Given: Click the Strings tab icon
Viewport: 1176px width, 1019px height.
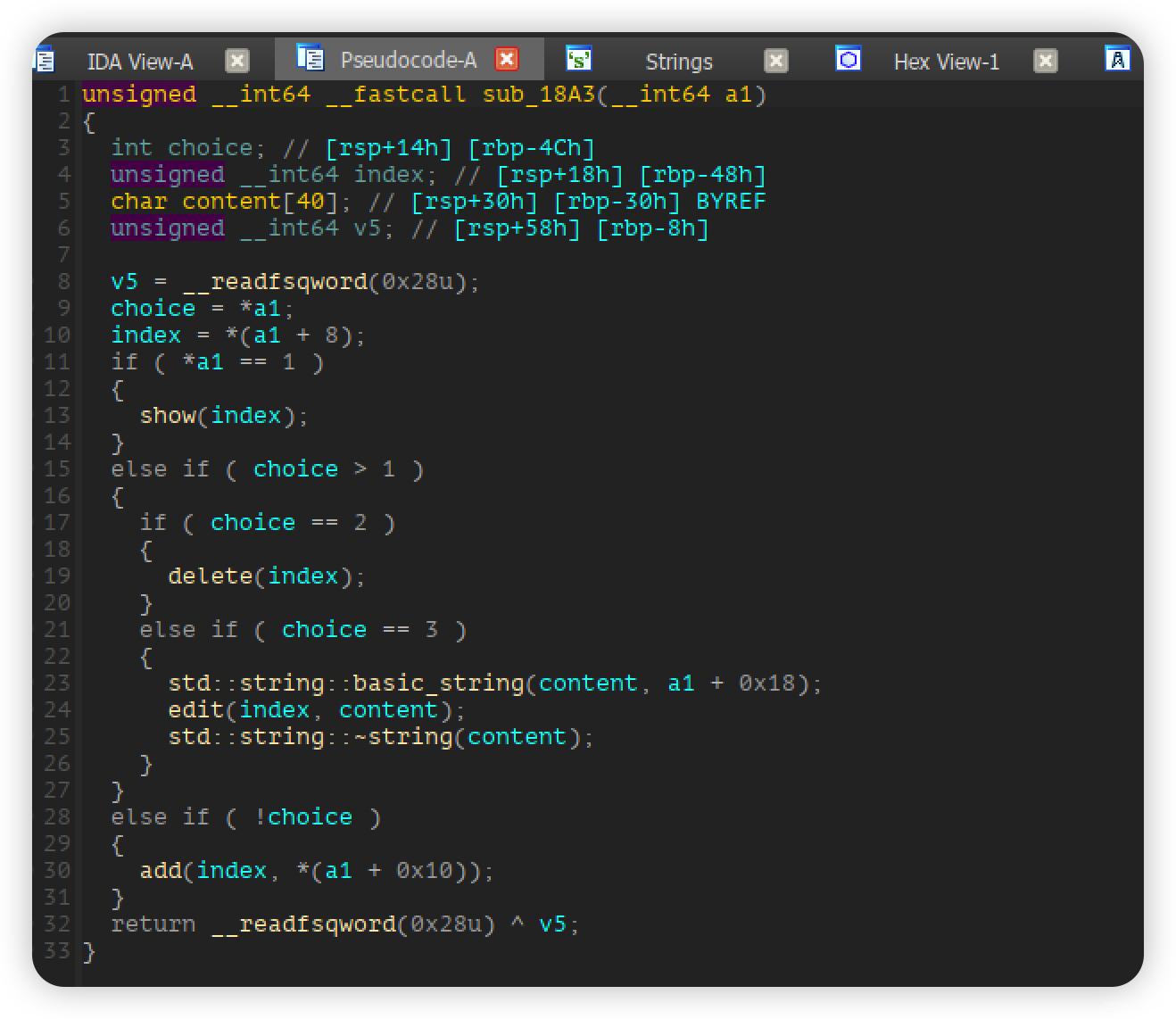Looking at the screenshot, I should [x=579, y=59].
